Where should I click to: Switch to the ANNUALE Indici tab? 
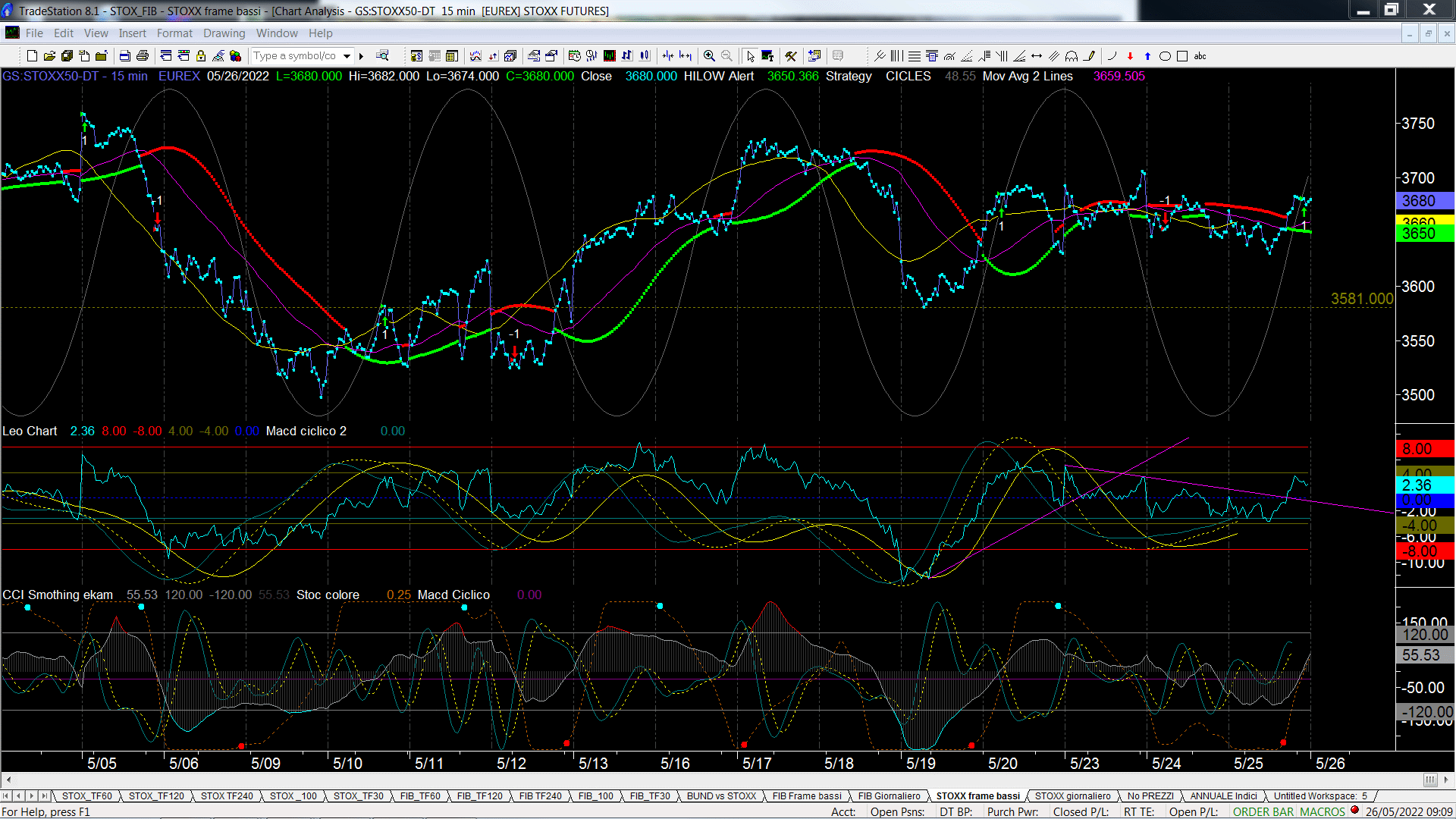tap(1223, 796)
